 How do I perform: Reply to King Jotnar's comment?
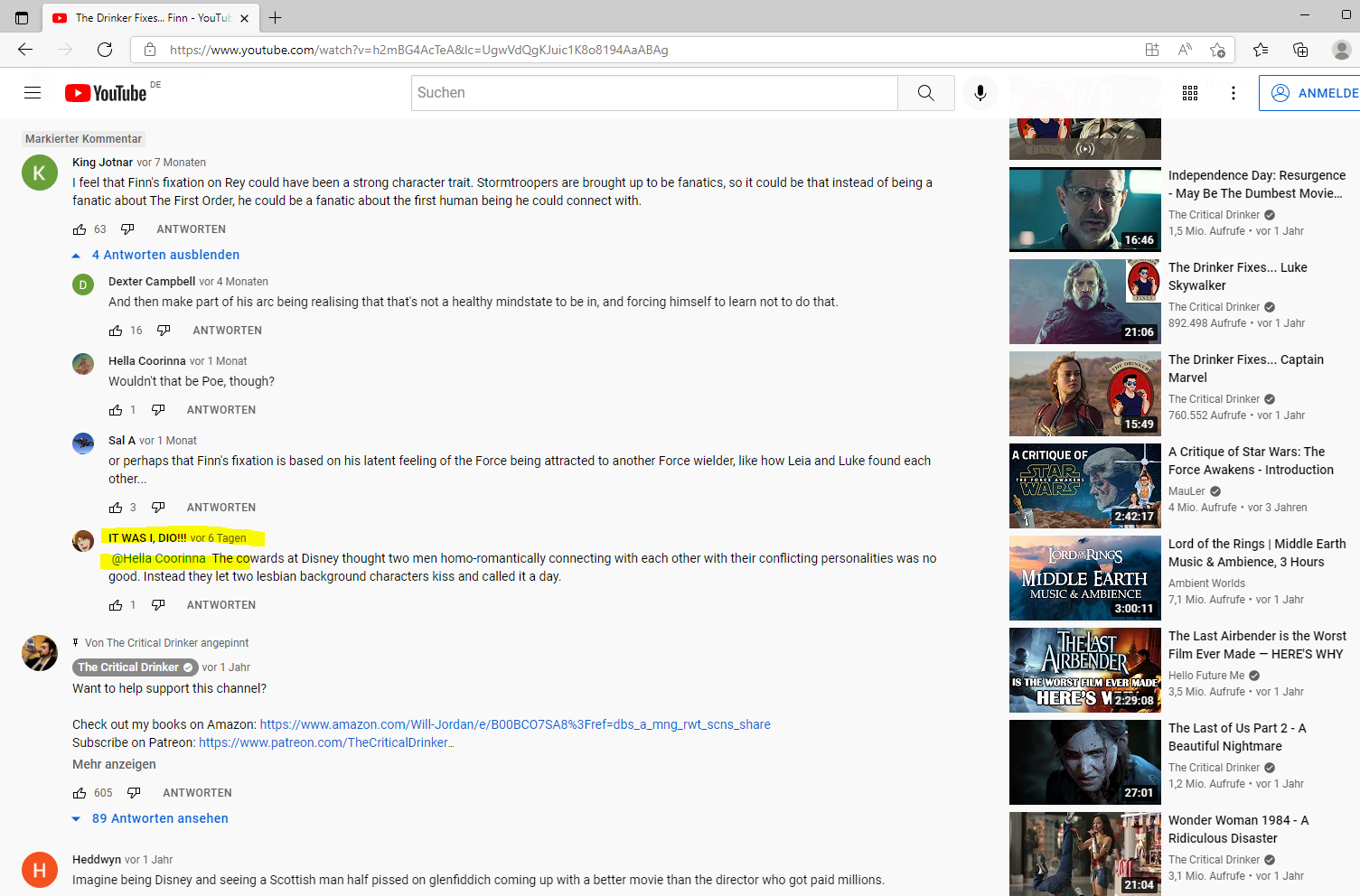[x=192, y=229]
